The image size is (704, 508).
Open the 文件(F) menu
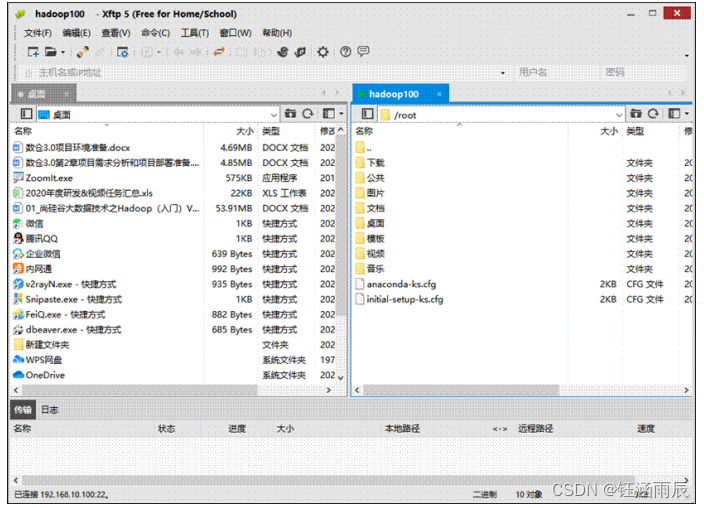38,33
